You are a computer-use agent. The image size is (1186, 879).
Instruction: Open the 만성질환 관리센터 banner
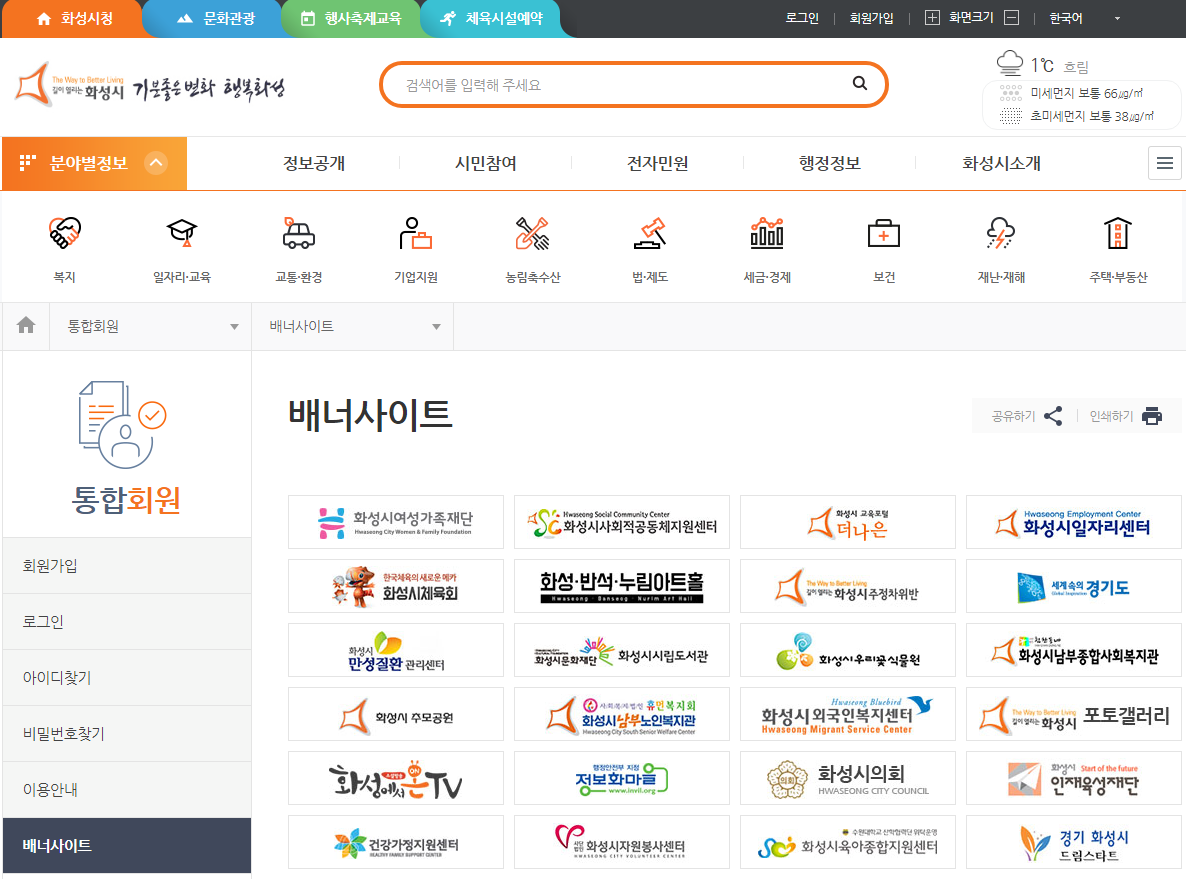396,650
